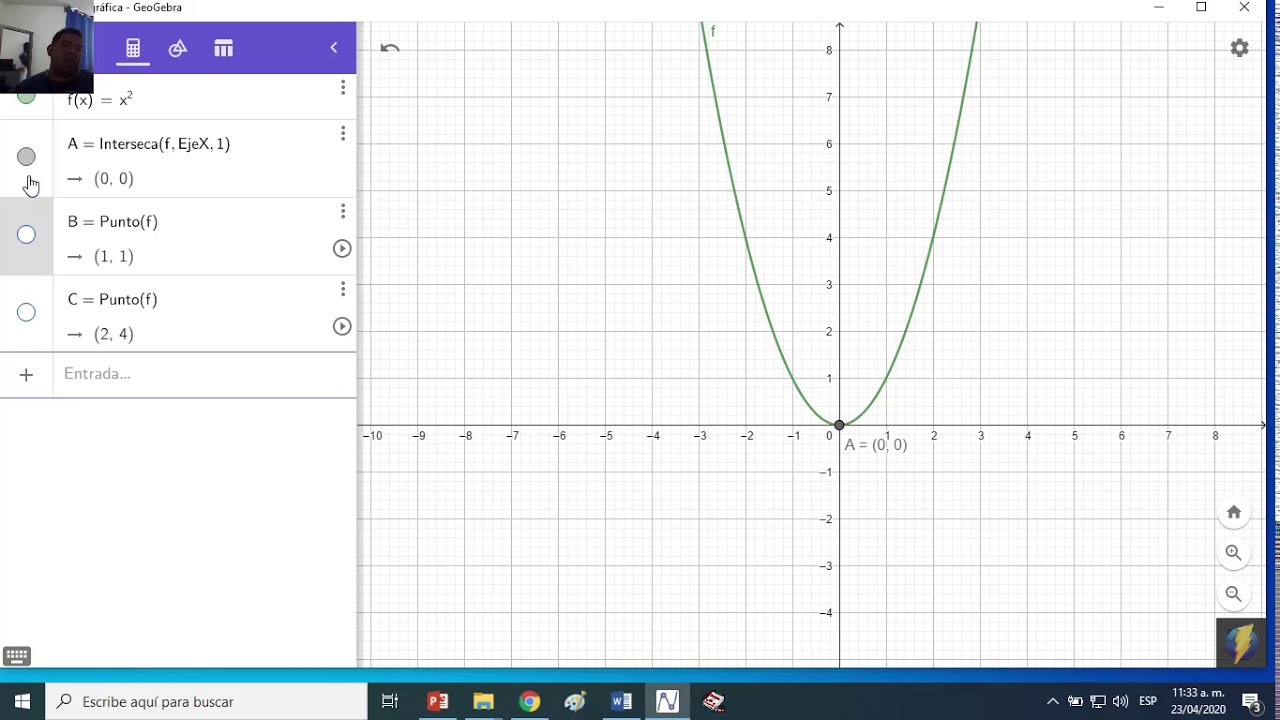Zoom in on the graph
The image size is (1280, 720).
click(x=1233, y=553)
